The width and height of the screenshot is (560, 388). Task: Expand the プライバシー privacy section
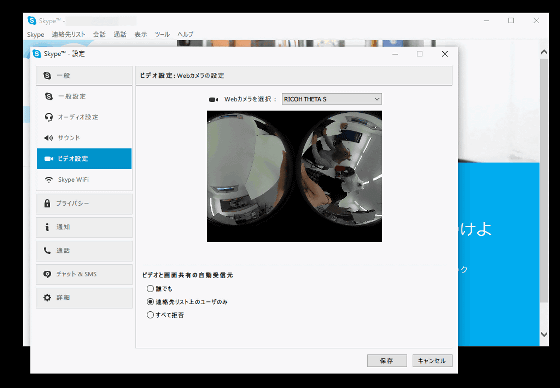(84, 204)
